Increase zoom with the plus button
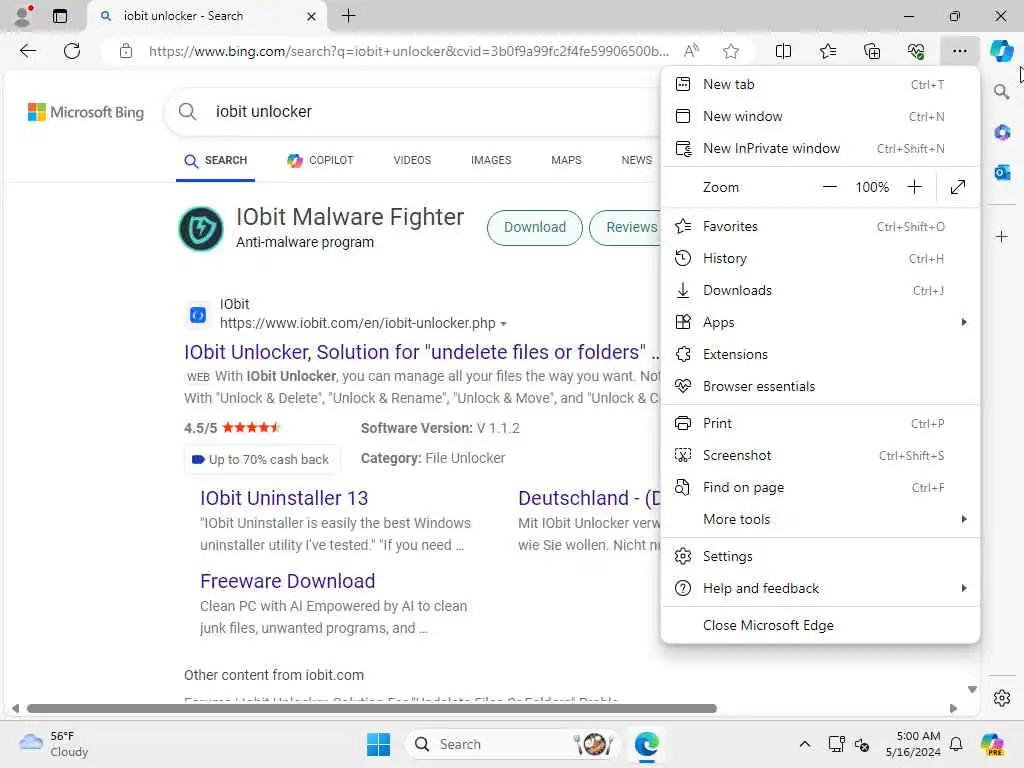This screenshot has width=1024, height=768. pos(914,187)
